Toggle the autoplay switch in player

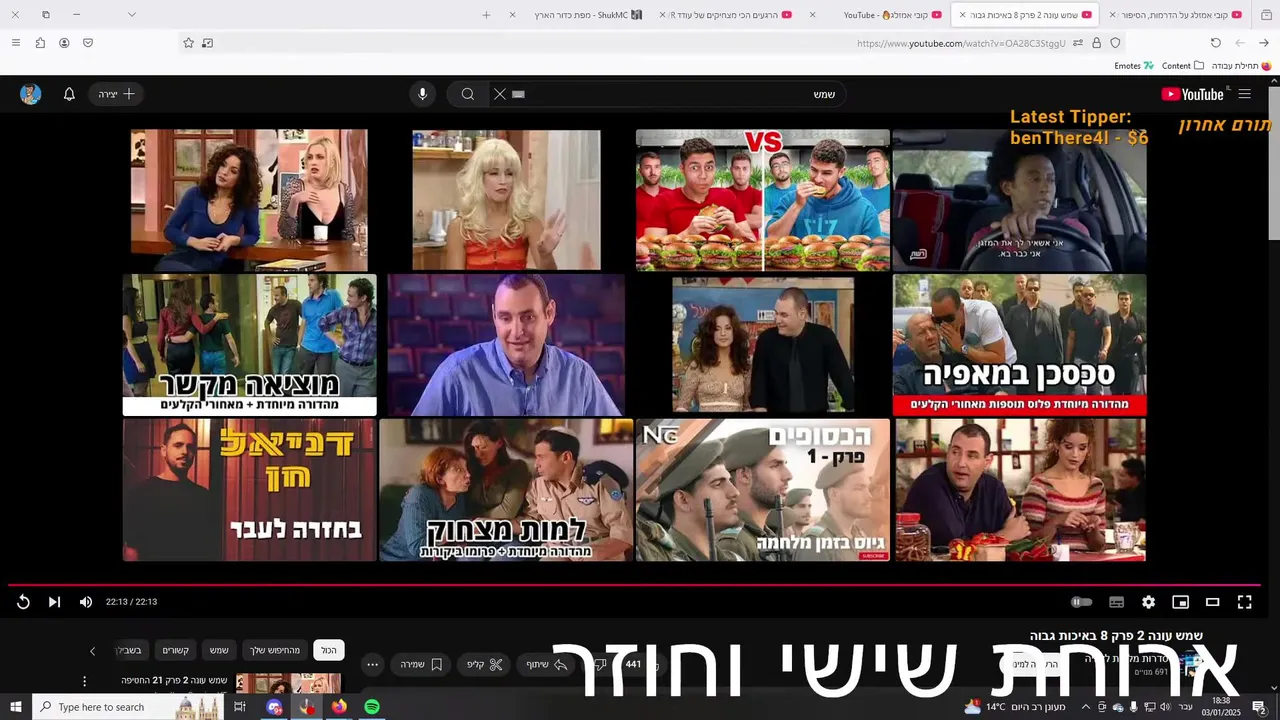1081,602
